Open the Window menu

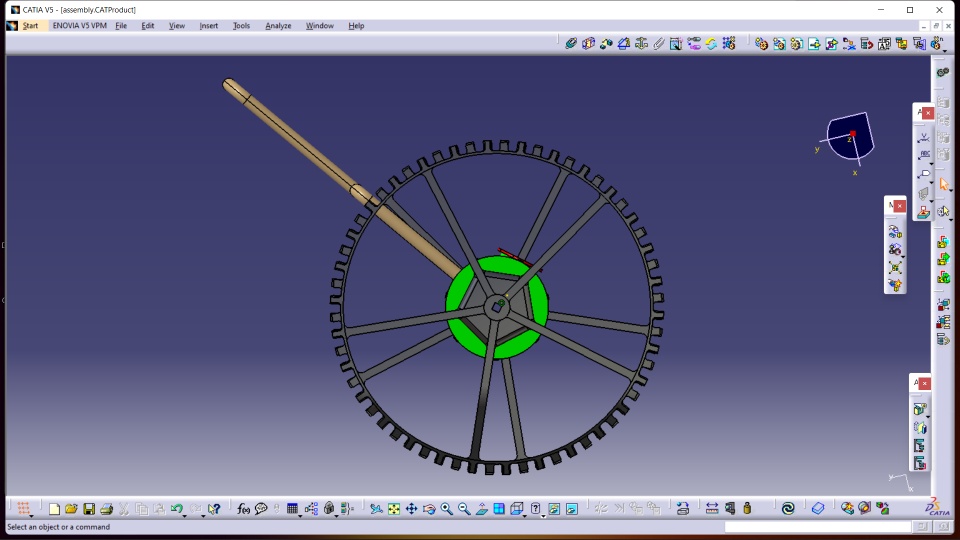point(320,26)
